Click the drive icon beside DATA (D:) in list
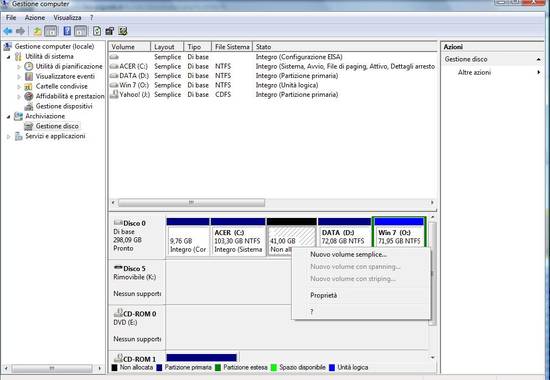This screenshot has height=380, width=550. (114, 76)
